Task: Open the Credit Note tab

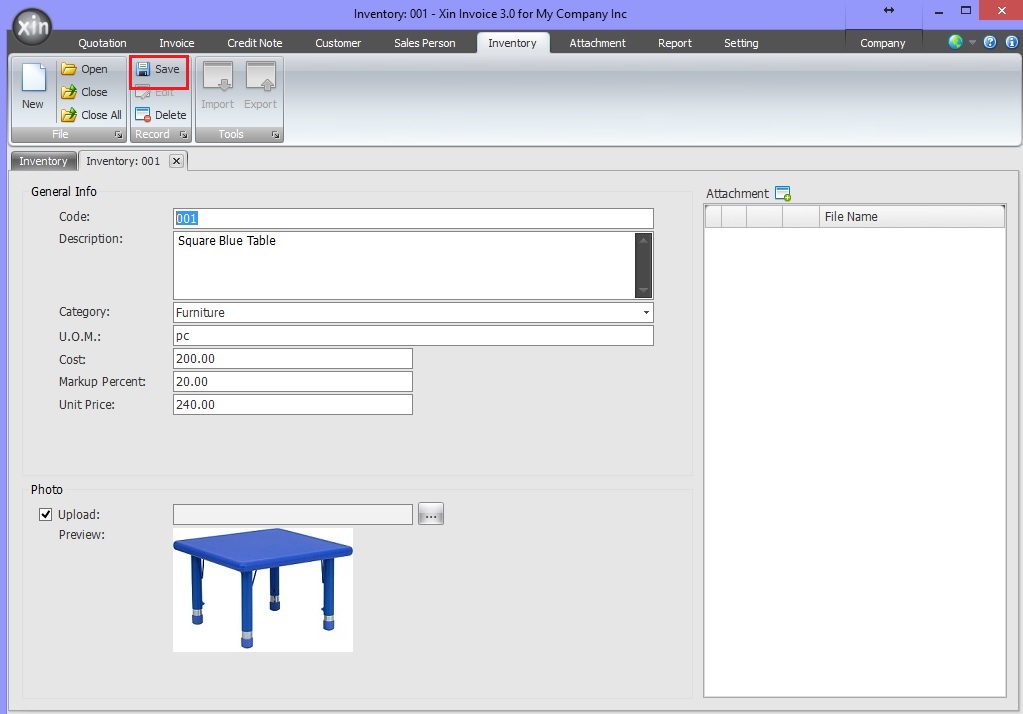Action: point(254,43)
